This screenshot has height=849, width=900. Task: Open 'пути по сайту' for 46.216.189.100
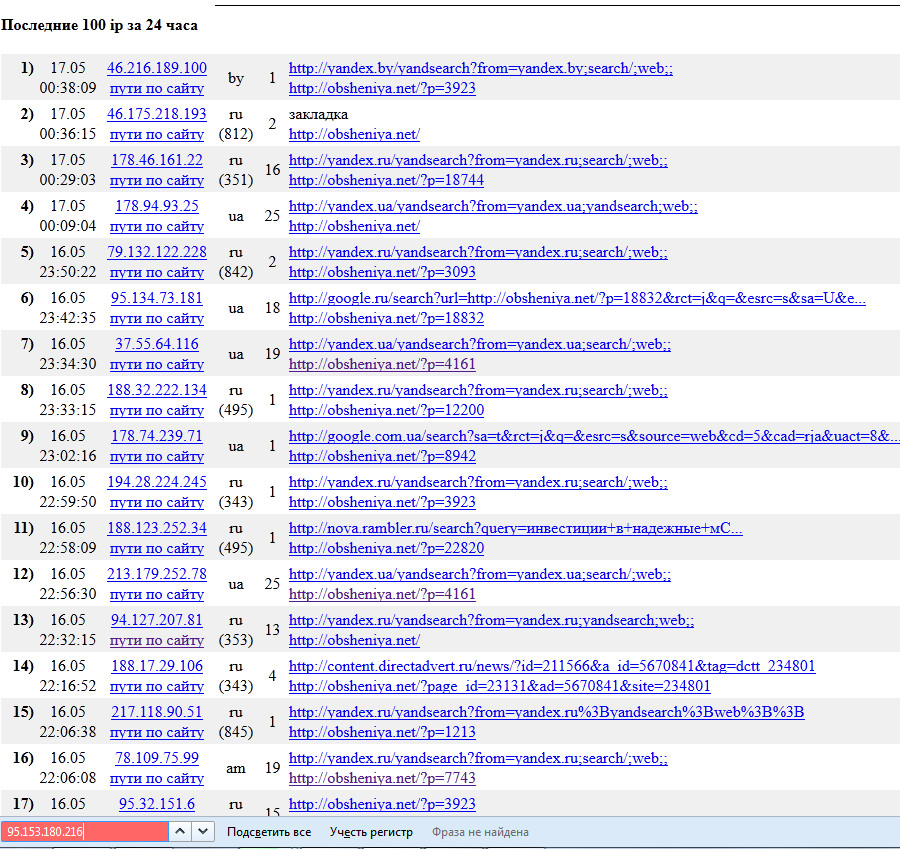tap(157, 88)
